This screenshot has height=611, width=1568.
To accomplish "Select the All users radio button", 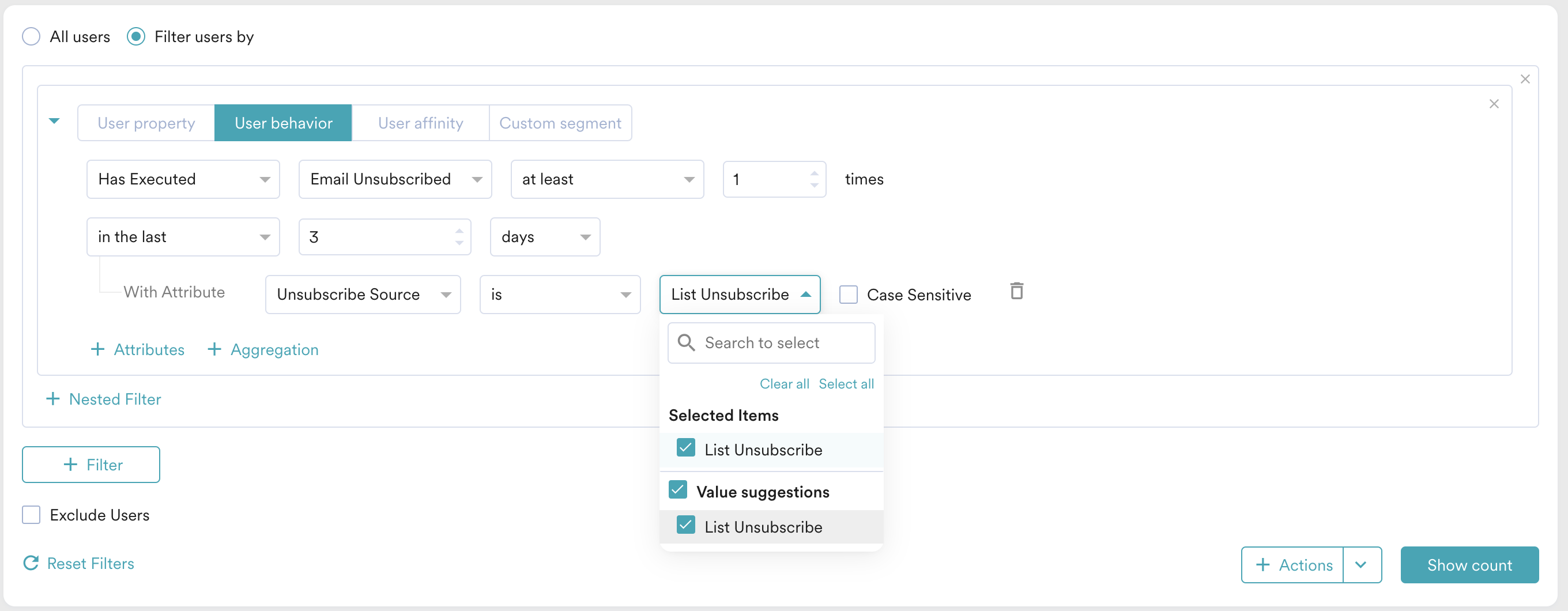I will pyautogui.click(x=31, y=36).
